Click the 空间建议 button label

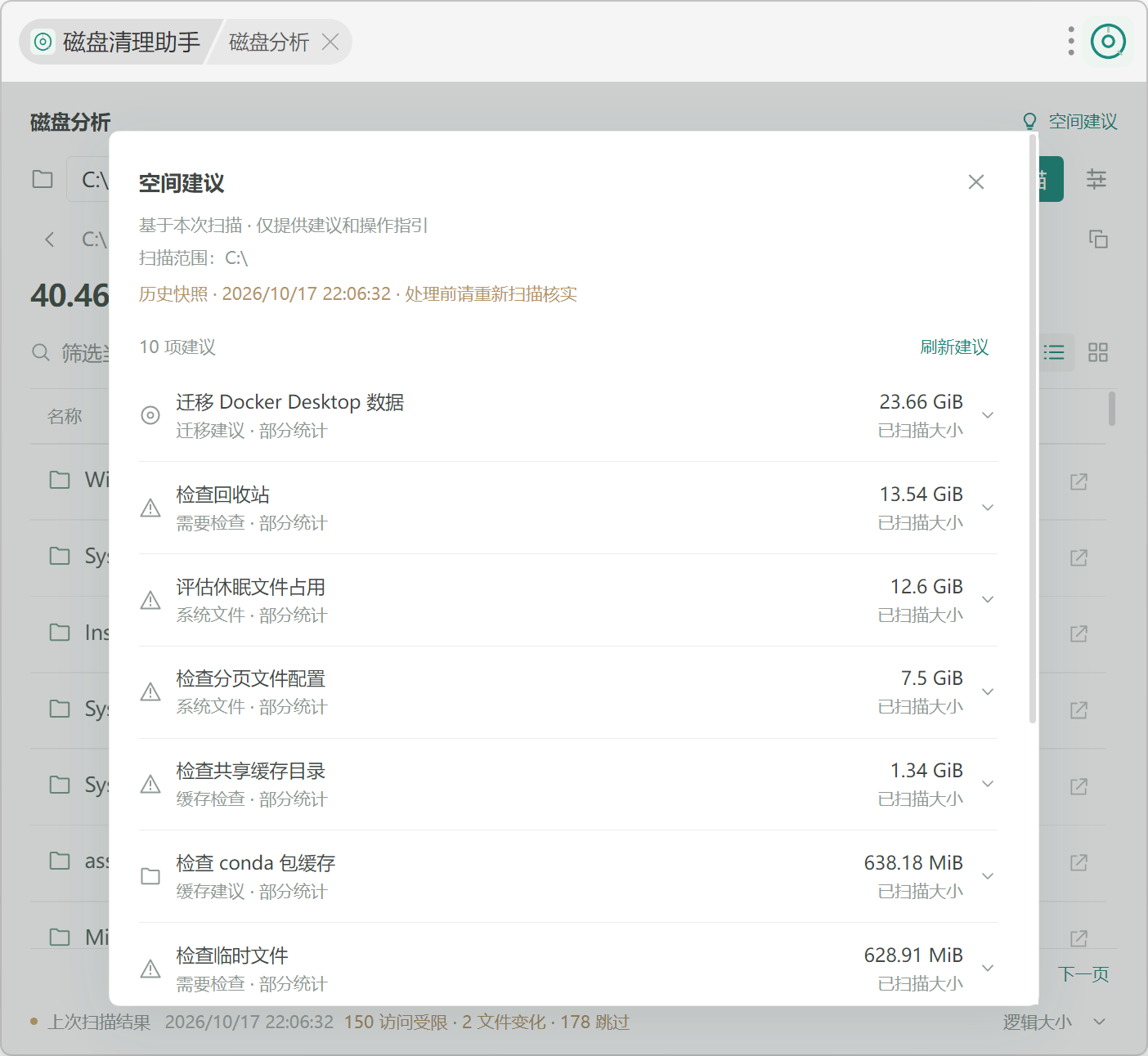1083,122
